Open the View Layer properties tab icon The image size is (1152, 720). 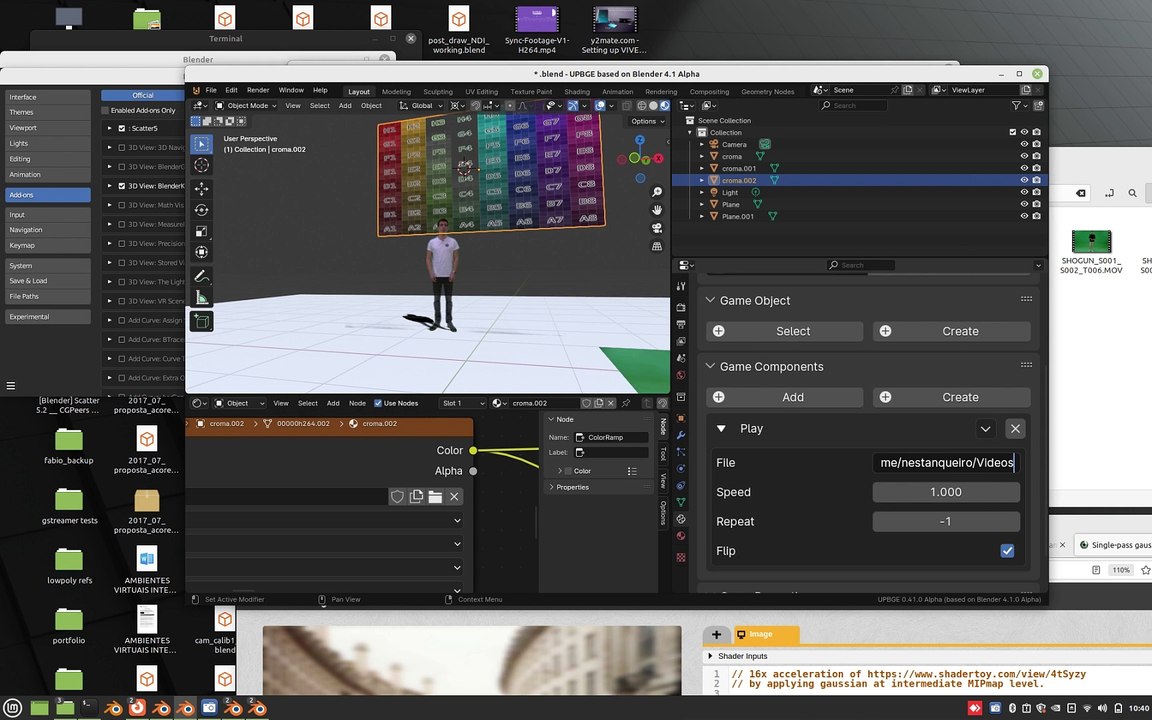point(681,341)
